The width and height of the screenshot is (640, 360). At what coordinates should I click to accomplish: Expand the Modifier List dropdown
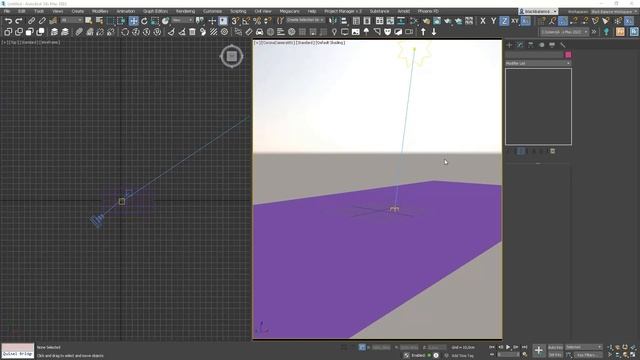tap(538, 63)
